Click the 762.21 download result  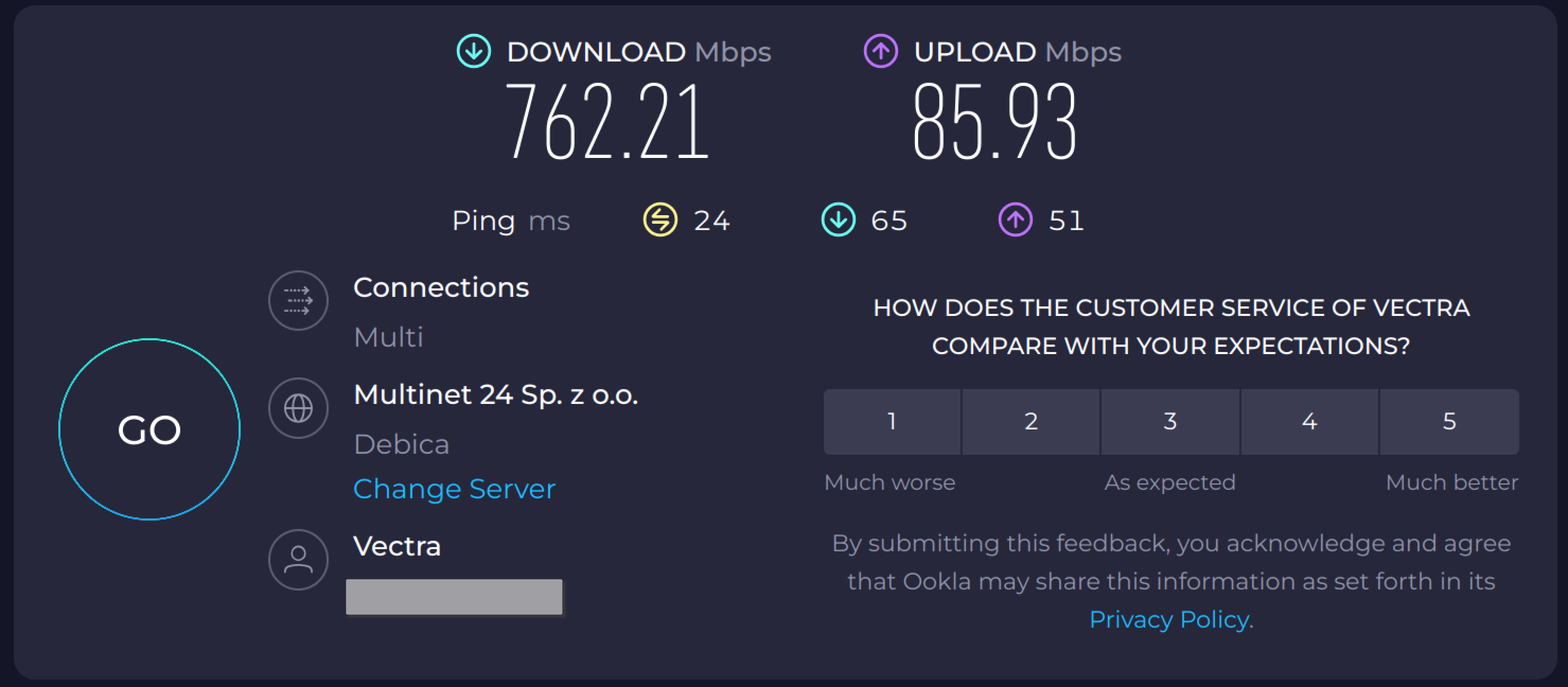click(607, 122)
